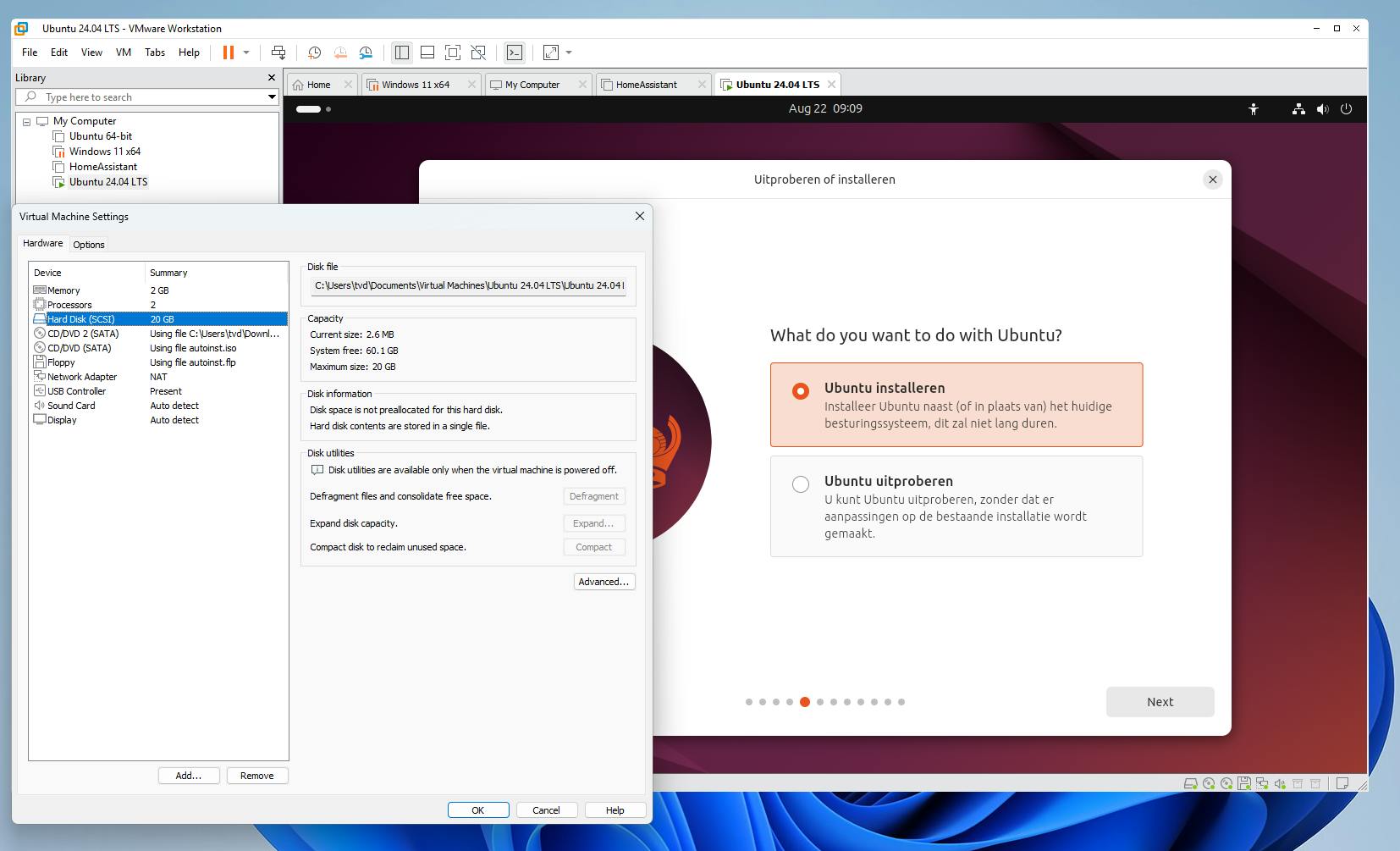Click Cancel in Virtual Machine Settings
Screen dimensions: 1400x851
[x=546, y=810]
